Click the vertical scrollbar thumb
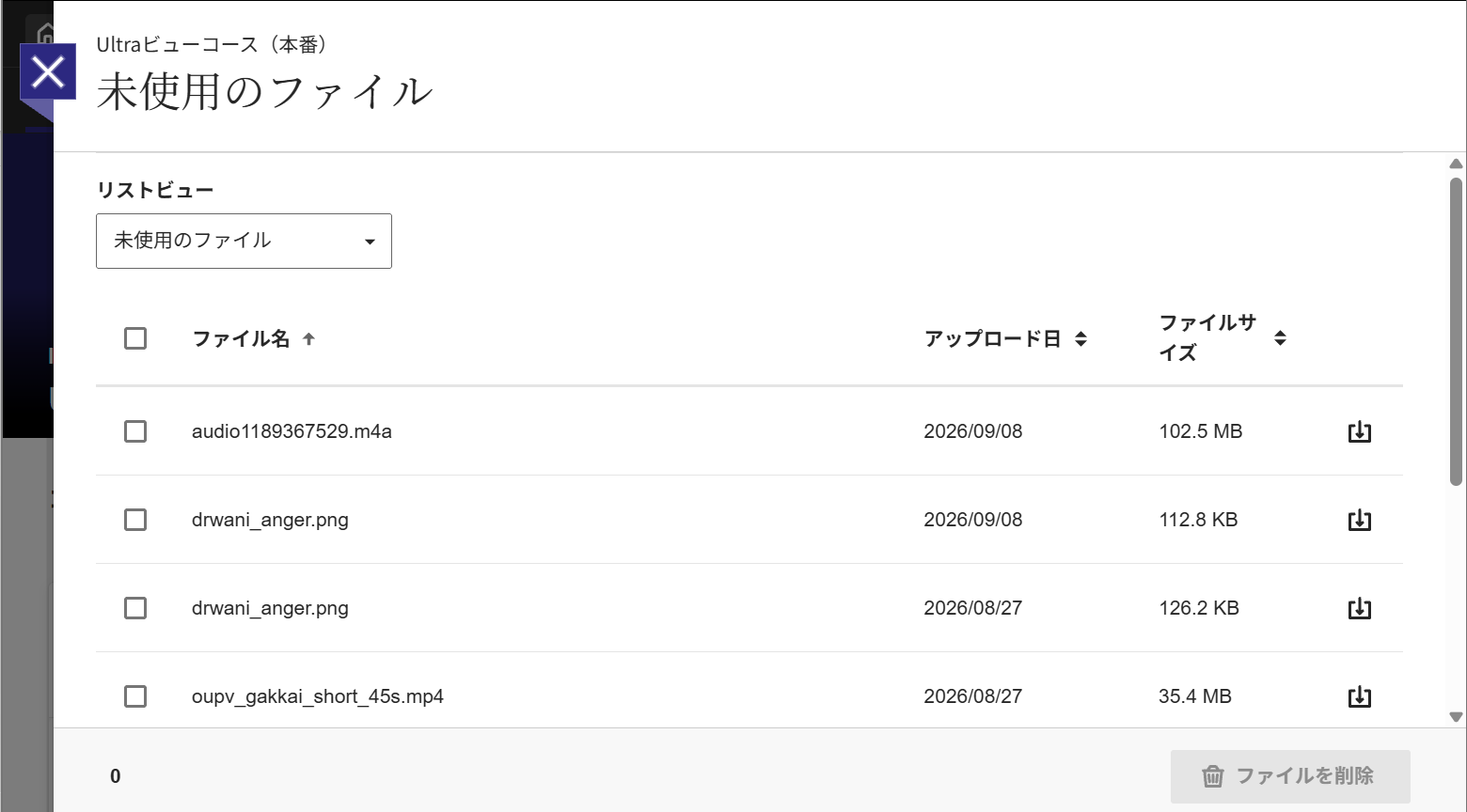This screenshot has width=1467, height=812. 1456,331
